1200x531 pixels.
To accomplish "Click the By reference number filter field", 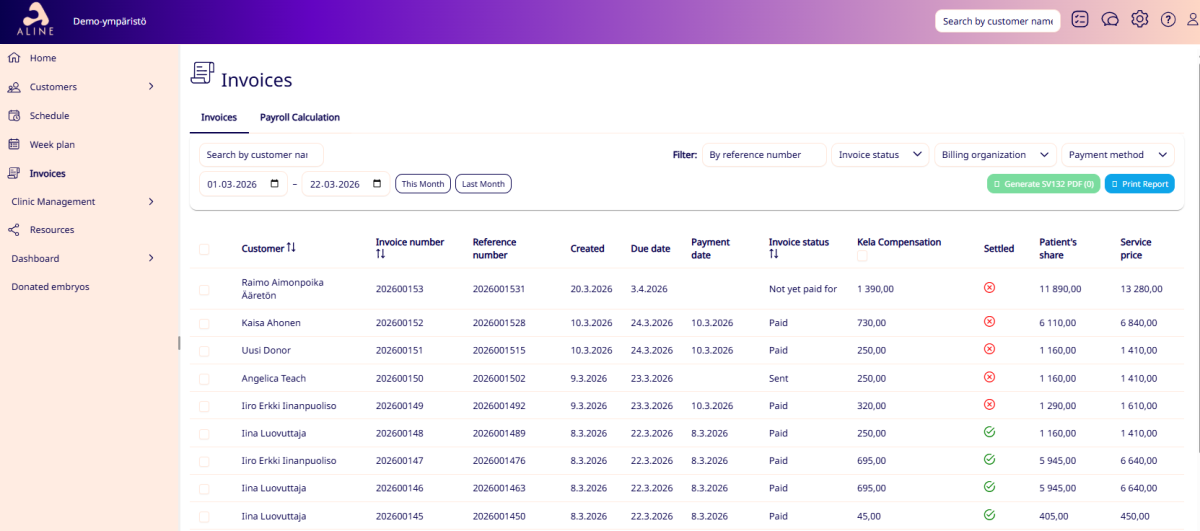I will click(x=764, y=155).
